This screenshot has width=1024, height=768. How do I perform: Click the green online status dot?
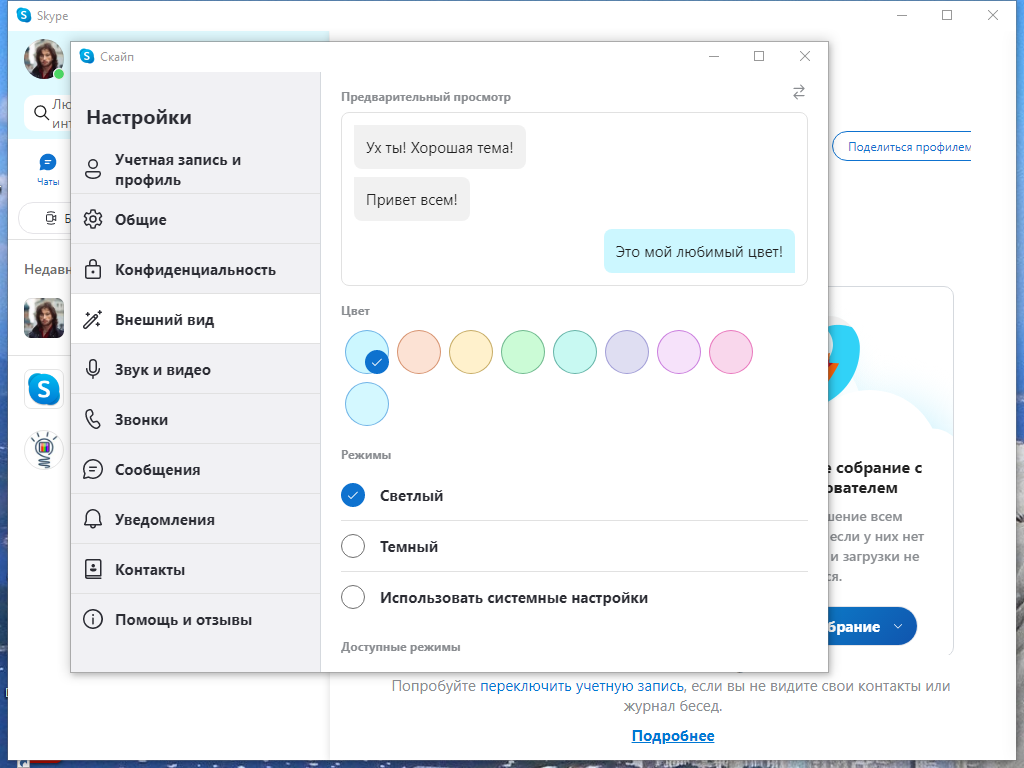59,74
